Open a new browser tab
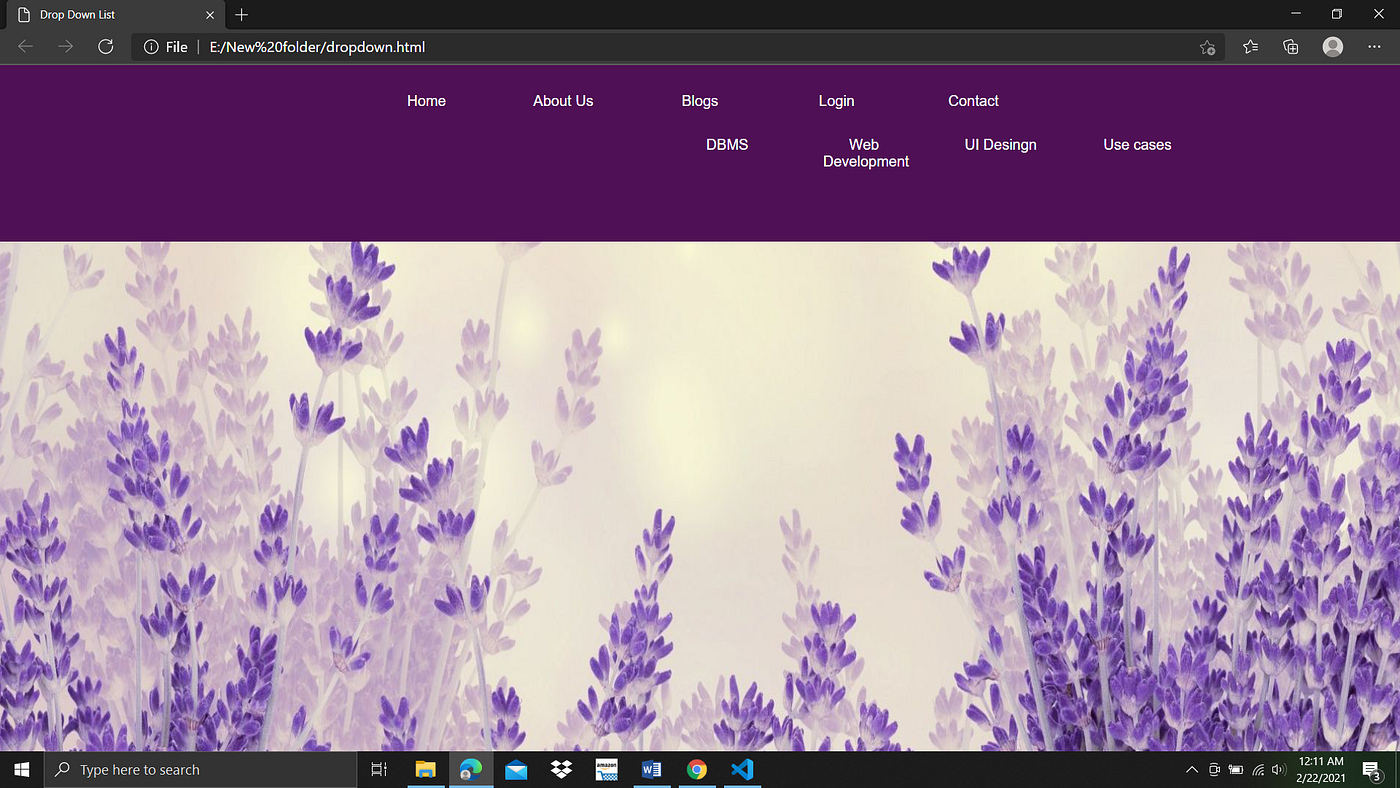 click(x=241, y=15)
